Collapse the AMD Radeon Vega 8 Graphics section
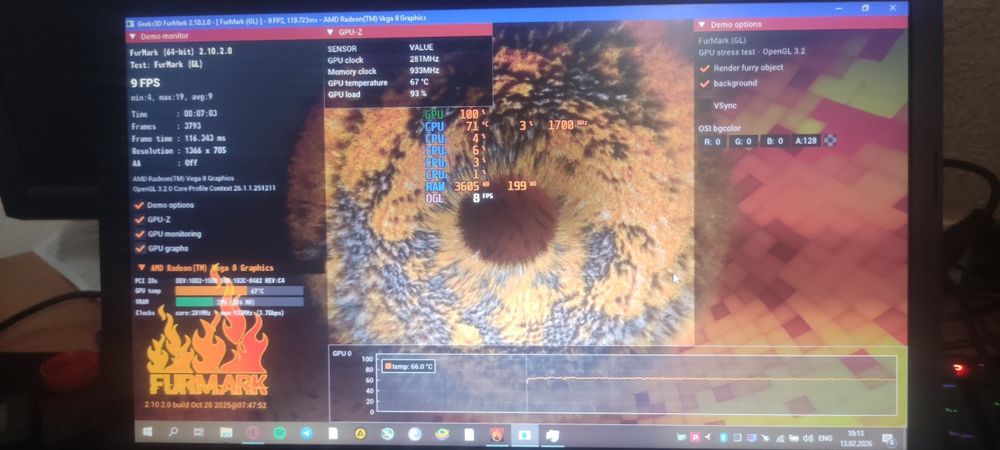 pos(141,268)
